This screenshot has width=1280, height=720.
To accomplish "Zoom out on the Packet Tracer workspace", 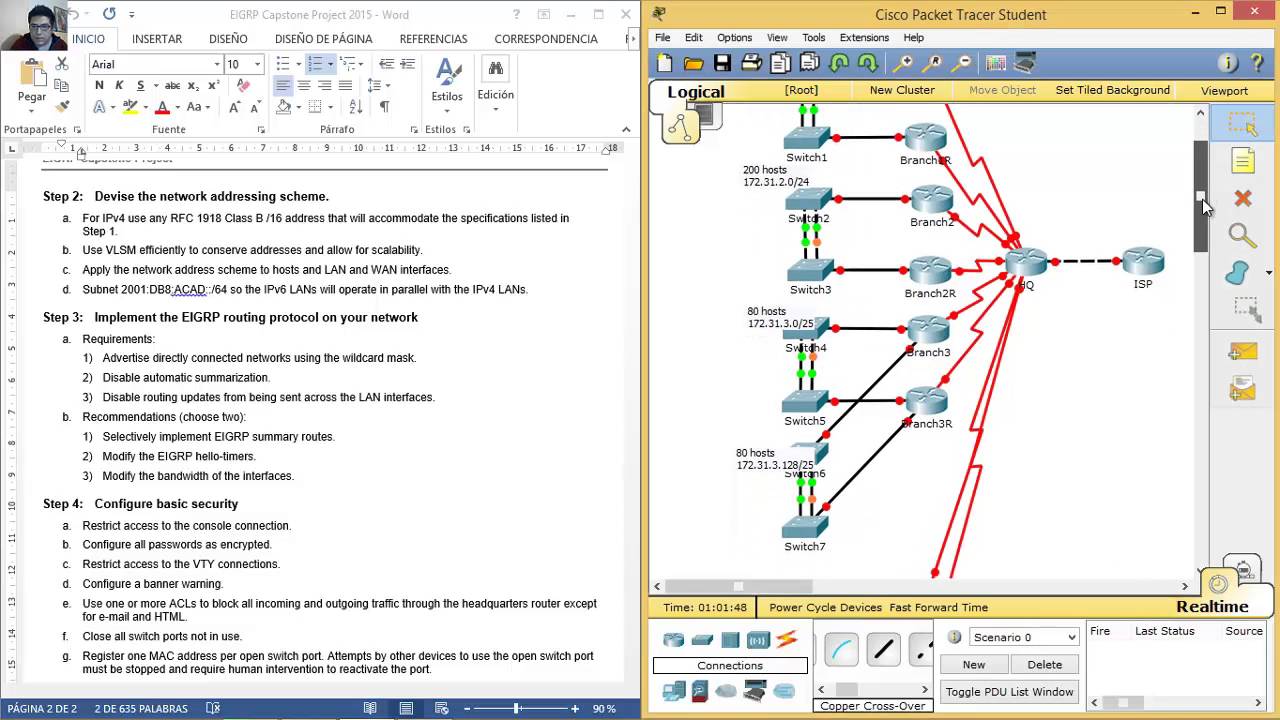I will (x=961, y=63).
